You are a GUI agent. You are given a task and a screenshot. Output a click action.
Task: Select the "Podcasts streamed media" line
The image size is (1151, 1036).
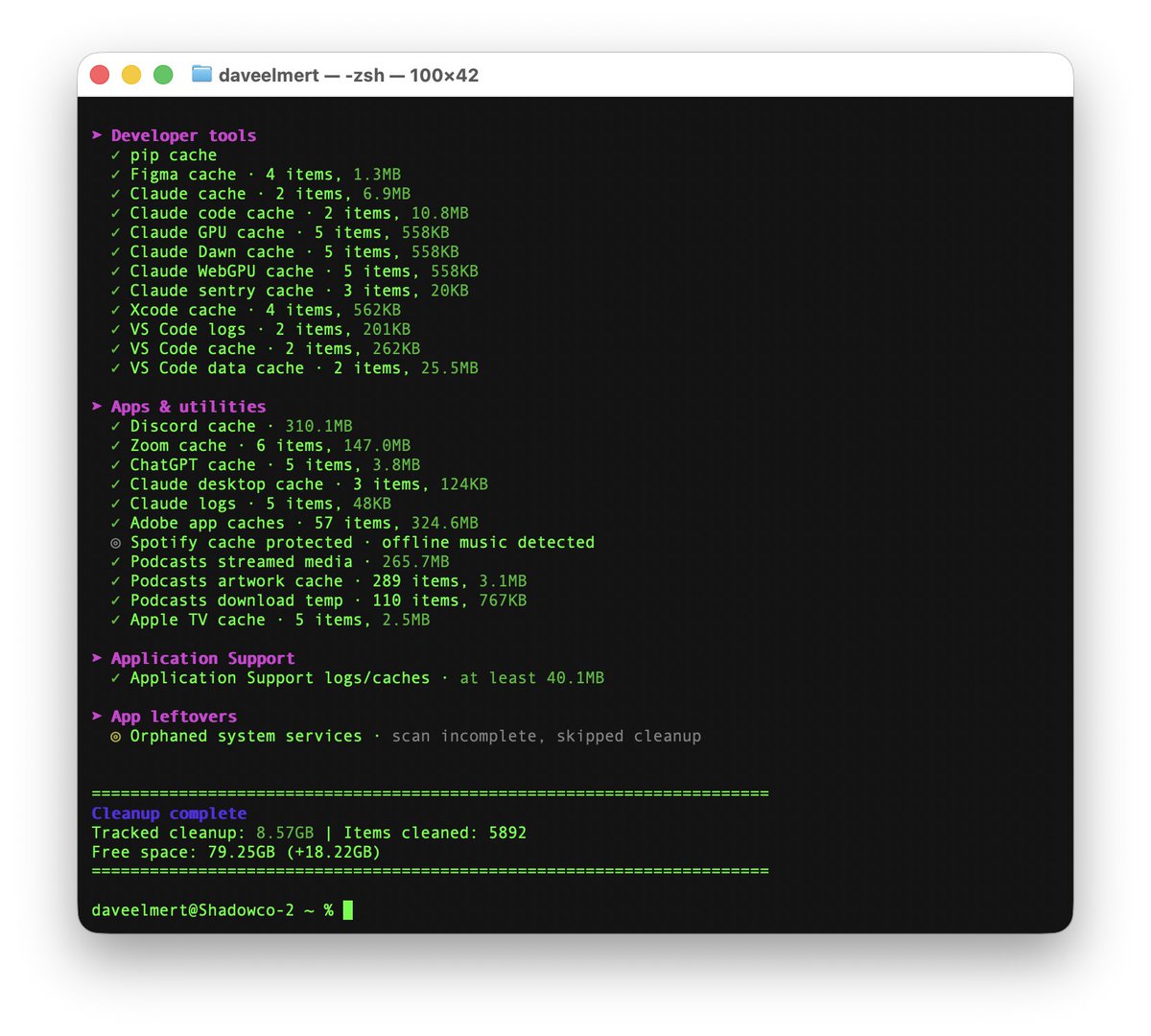(280, 562)
